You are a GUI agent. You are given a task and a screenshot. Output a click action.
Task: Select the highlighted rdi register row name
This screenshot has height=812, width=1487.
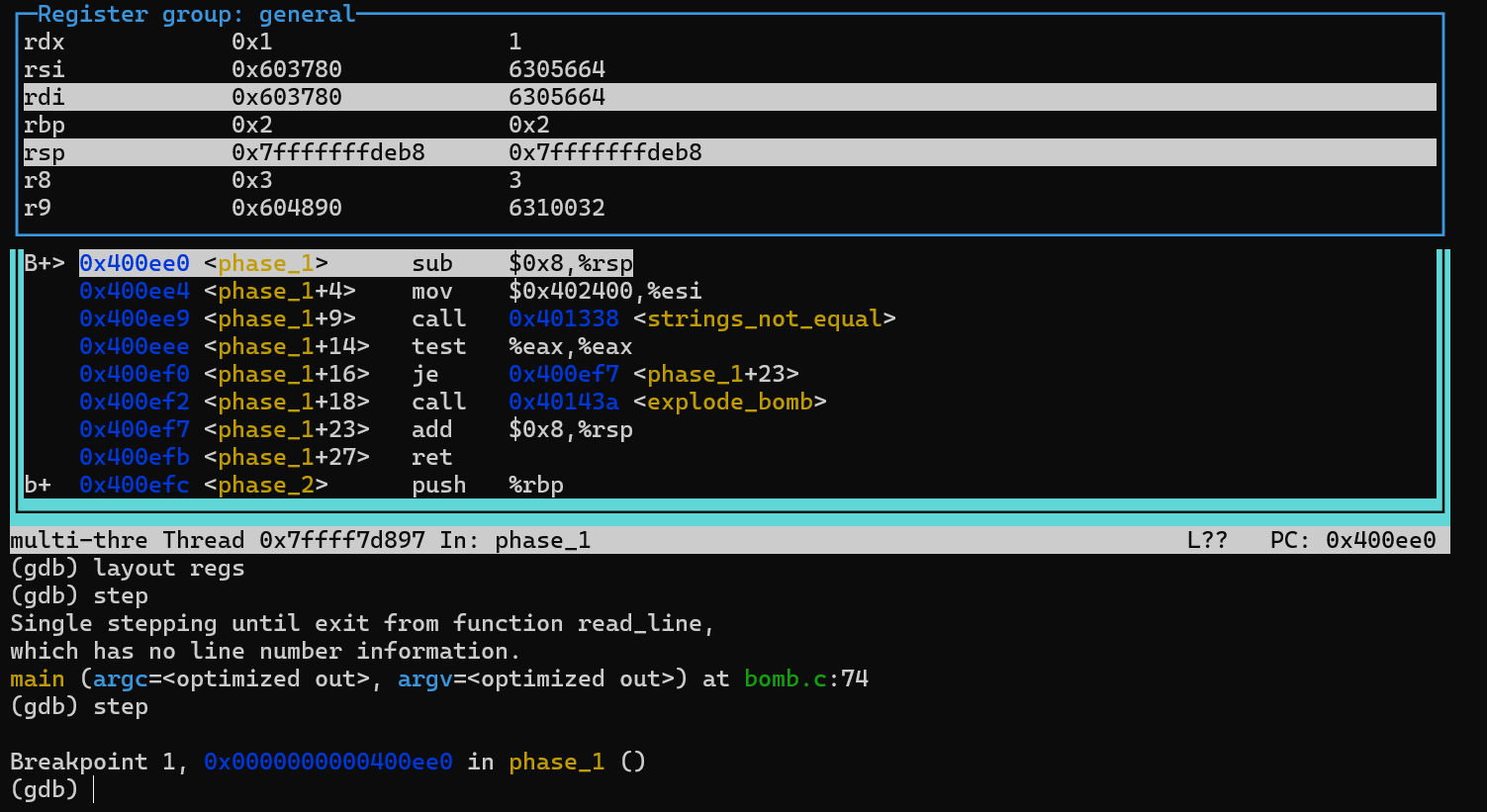click(45, 97)
